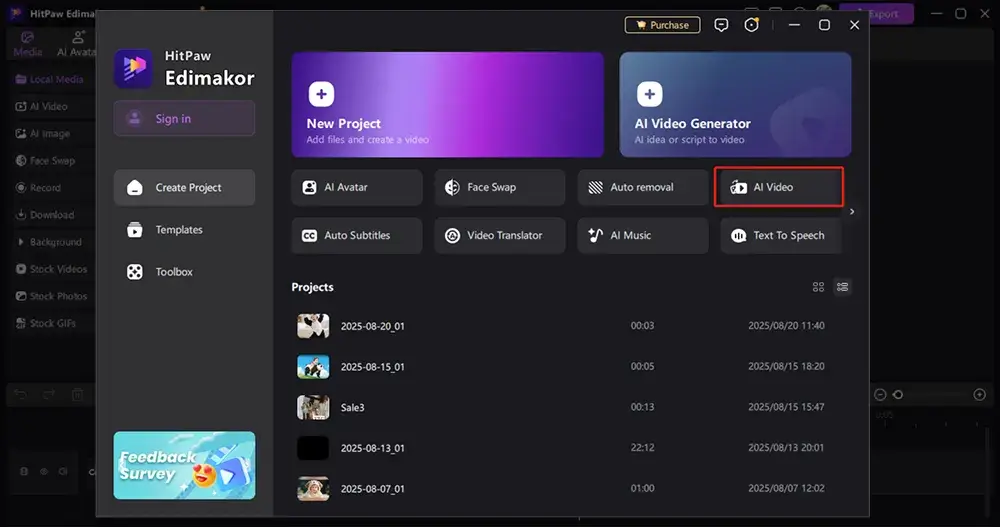Click AI Video in the background sidebar
The height and width of the screenshot is (528, 1000).
tap(41, 106)
